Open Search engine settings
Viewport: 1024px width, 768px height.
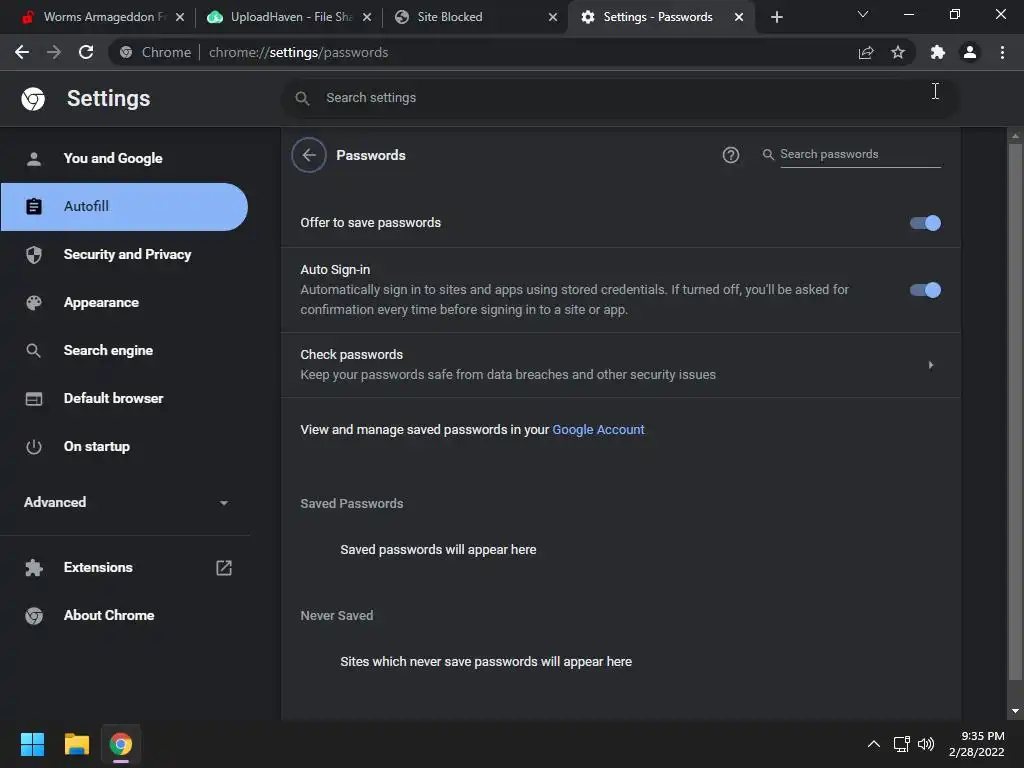tap(124, 350)
